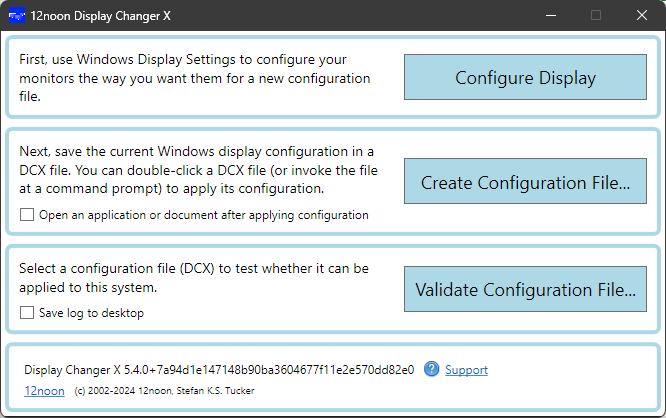
Task: Click the Display Changer app icon in title bar
Action: click(x=17, y=16)
